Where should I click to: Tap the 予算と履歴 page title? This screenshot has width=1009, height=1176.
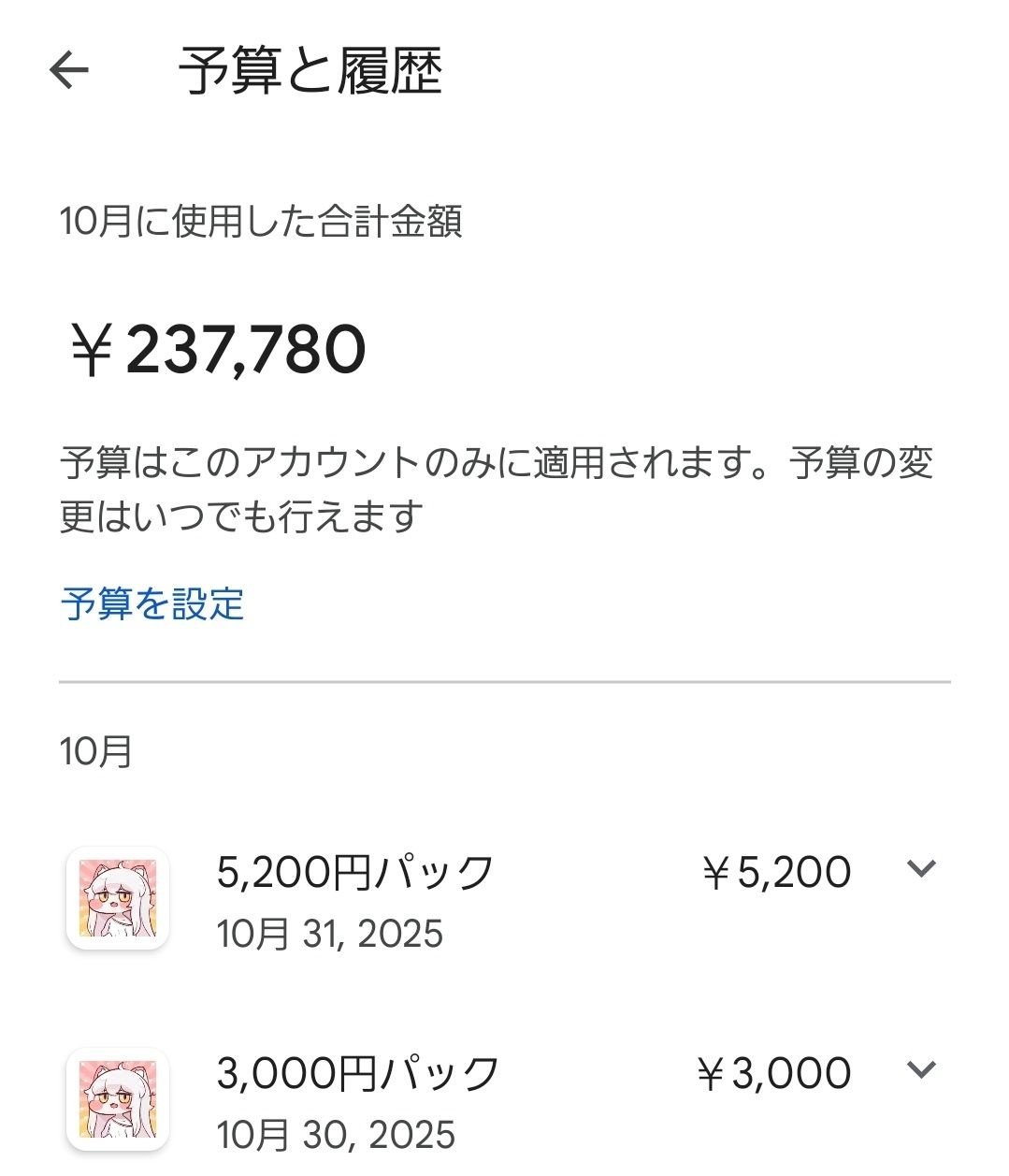[x=310, y=71]
